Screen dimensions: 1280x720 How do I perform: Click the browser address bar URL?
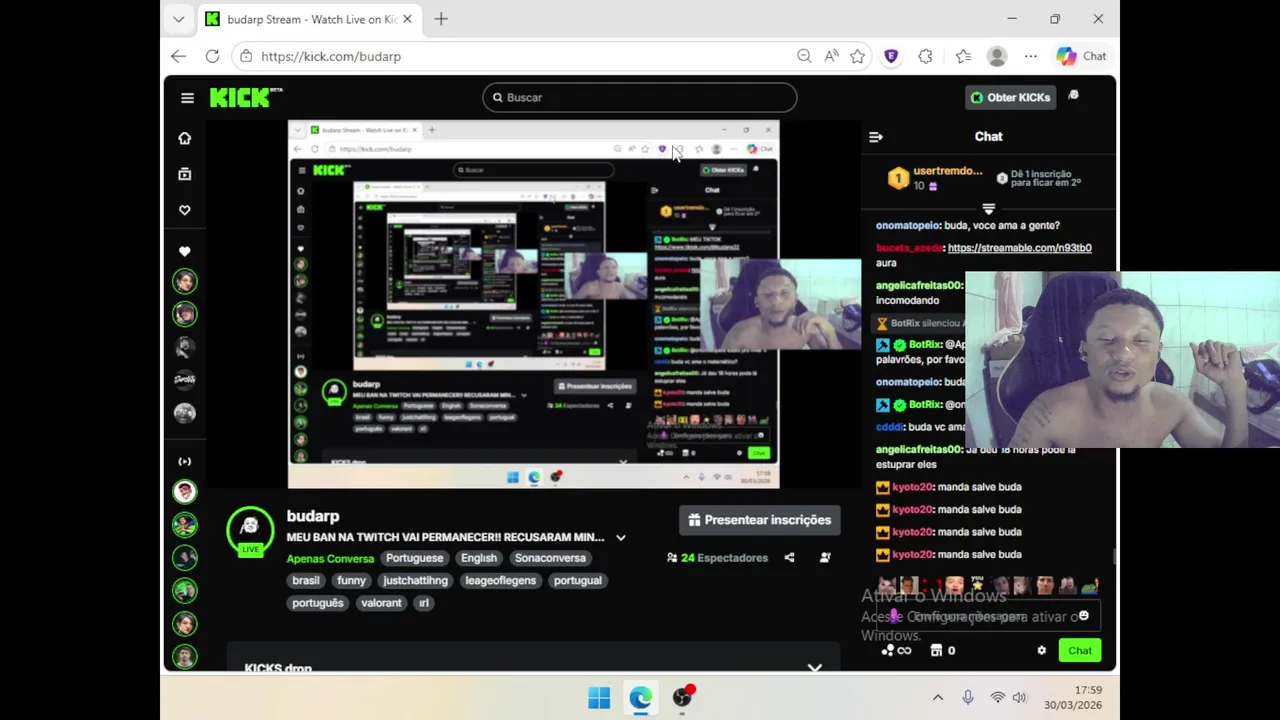(x=331, y=56)
